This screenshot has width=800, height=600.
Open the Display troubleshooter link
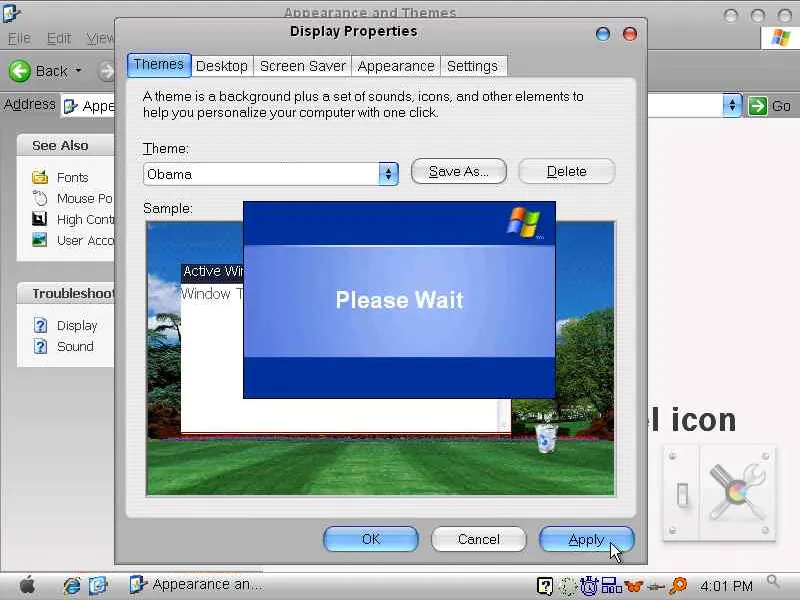(x=77, y=326)
